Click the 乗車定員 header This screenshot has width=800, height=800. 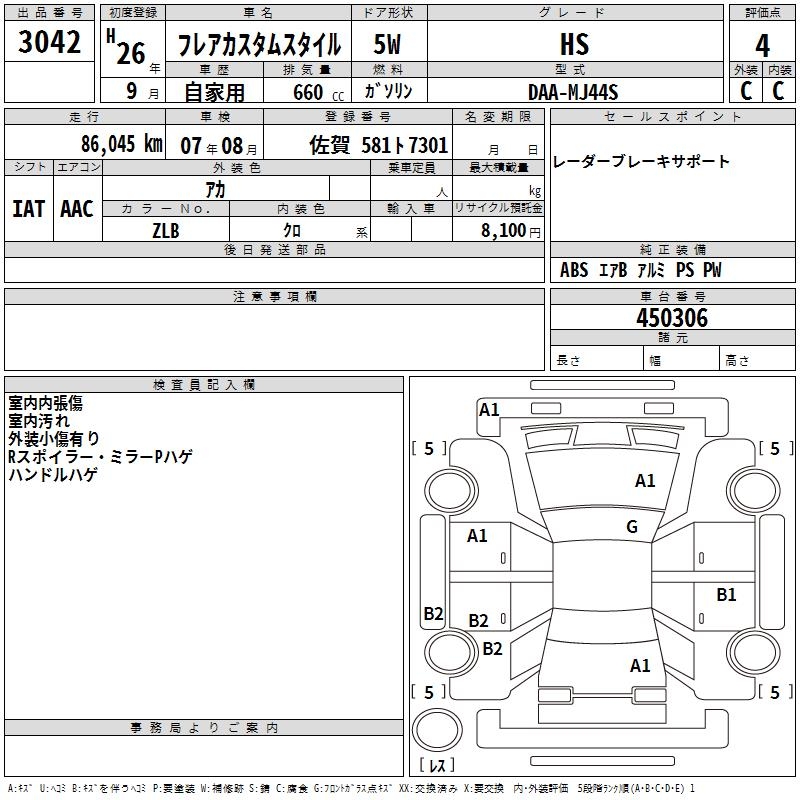[411, 167]
